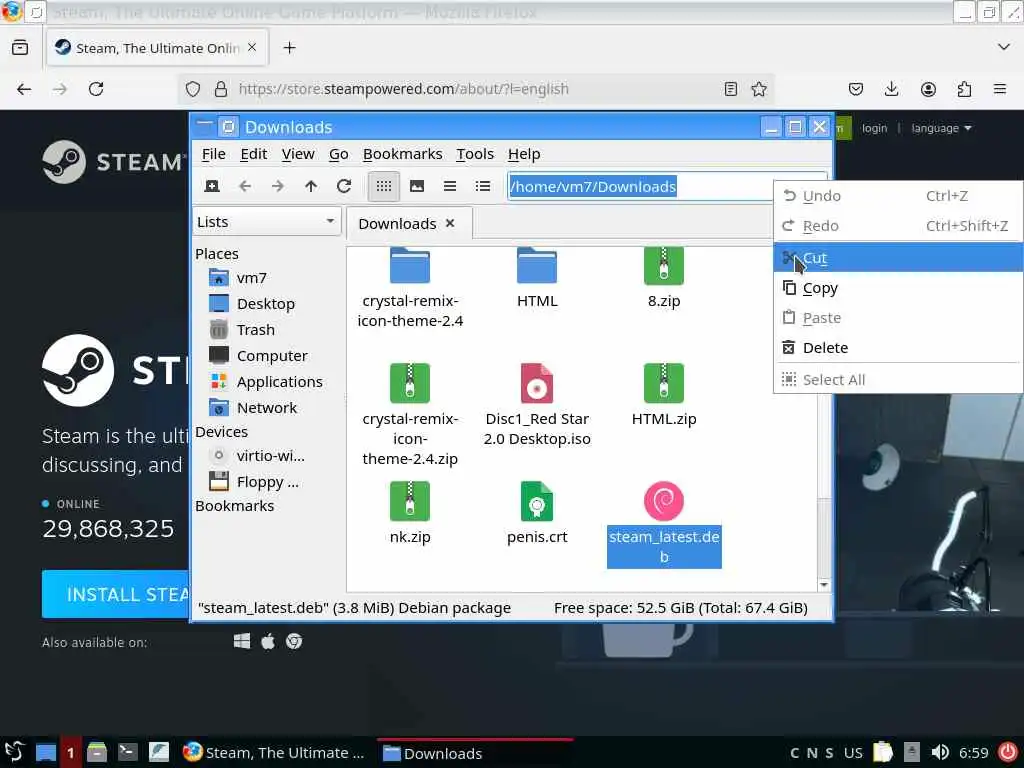Open the View menu
1024x768 pixels.
click(298, 154)
